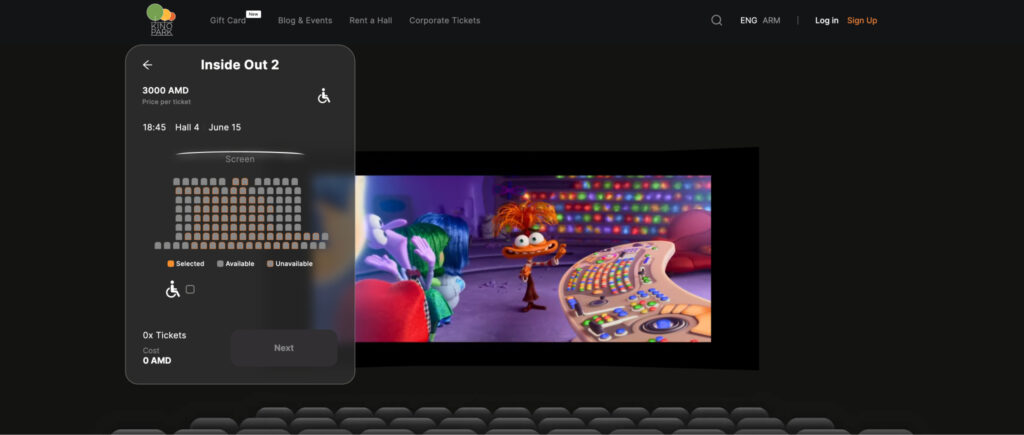Image resolution: width=1024 pixels, height=435 pixels.
Task: Go back with the left arrow
Action: pos(148,65)
